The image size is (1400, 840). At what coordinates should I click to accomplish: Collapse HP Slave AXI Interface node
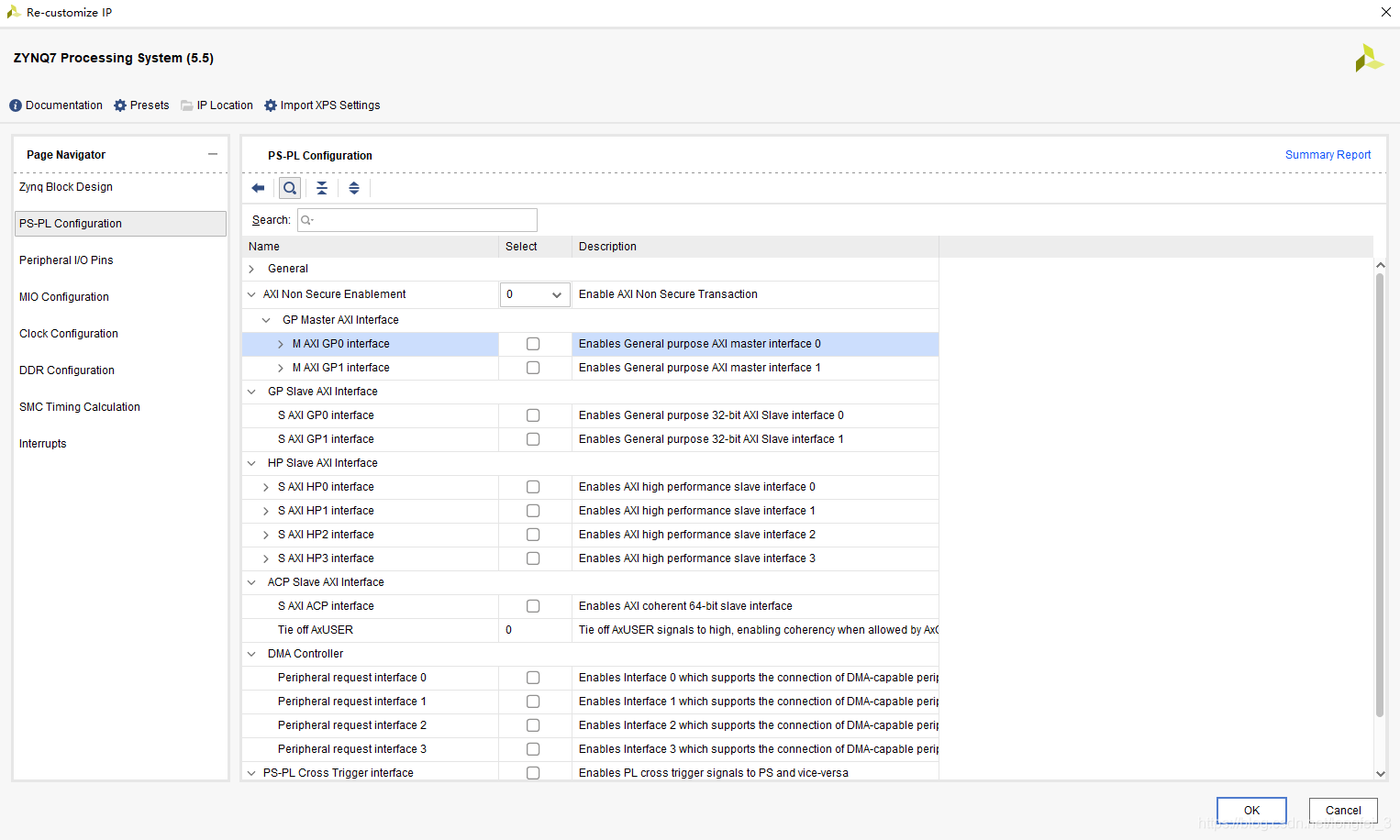(251, 463)
